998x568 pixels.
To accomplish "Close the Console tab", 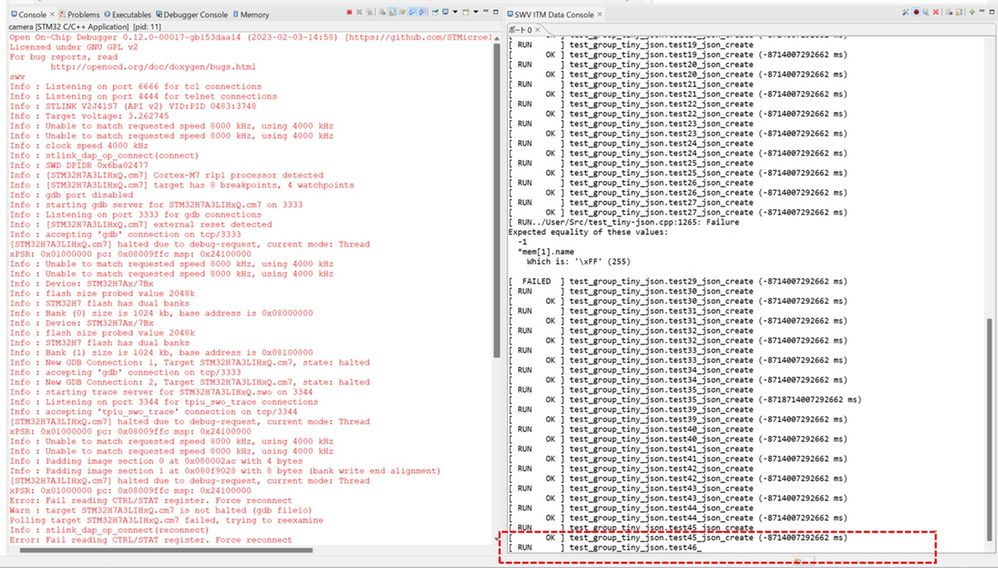I will click(52, 14).
